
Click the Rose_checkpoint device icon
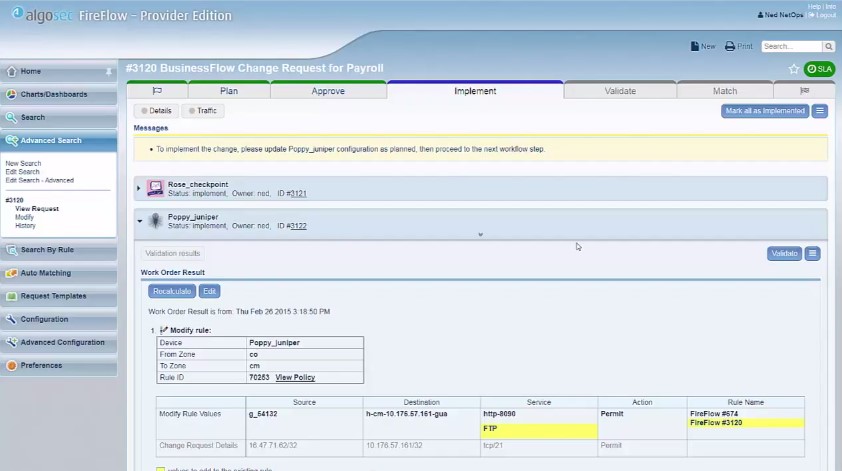pos(155,189)
